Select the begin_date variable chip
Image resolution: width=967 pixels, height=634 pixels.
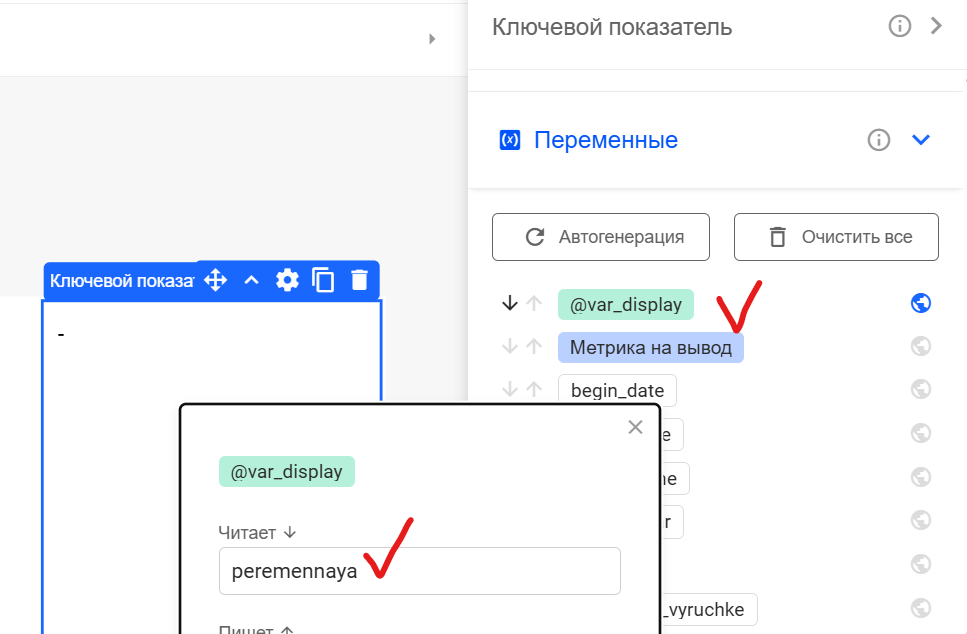pyautogui.click(x=617, y=390)
